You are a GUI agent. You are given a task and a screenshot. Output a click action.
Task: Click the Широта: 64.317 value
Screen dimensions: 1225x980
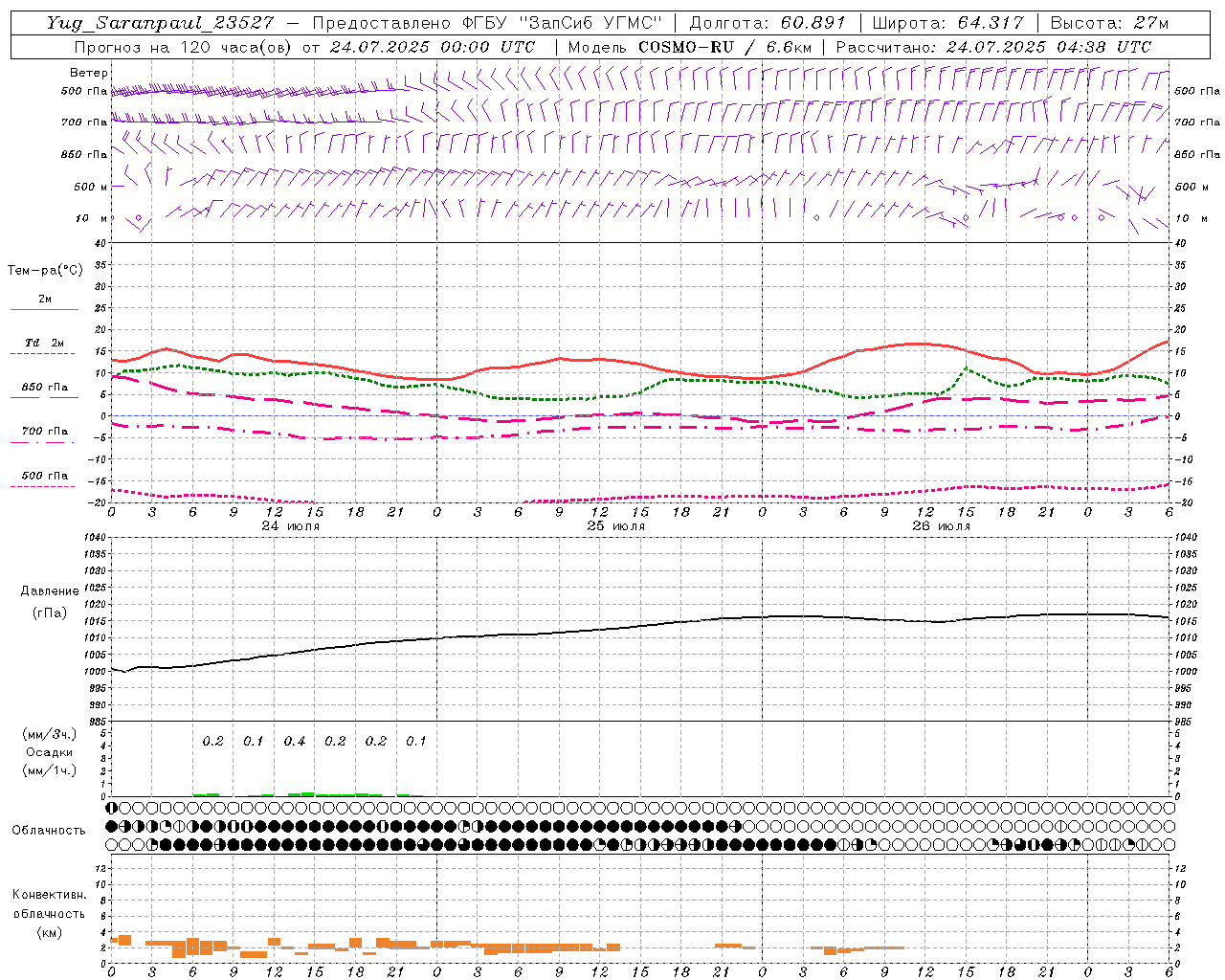pyautogui.click(x=948, y=23)
